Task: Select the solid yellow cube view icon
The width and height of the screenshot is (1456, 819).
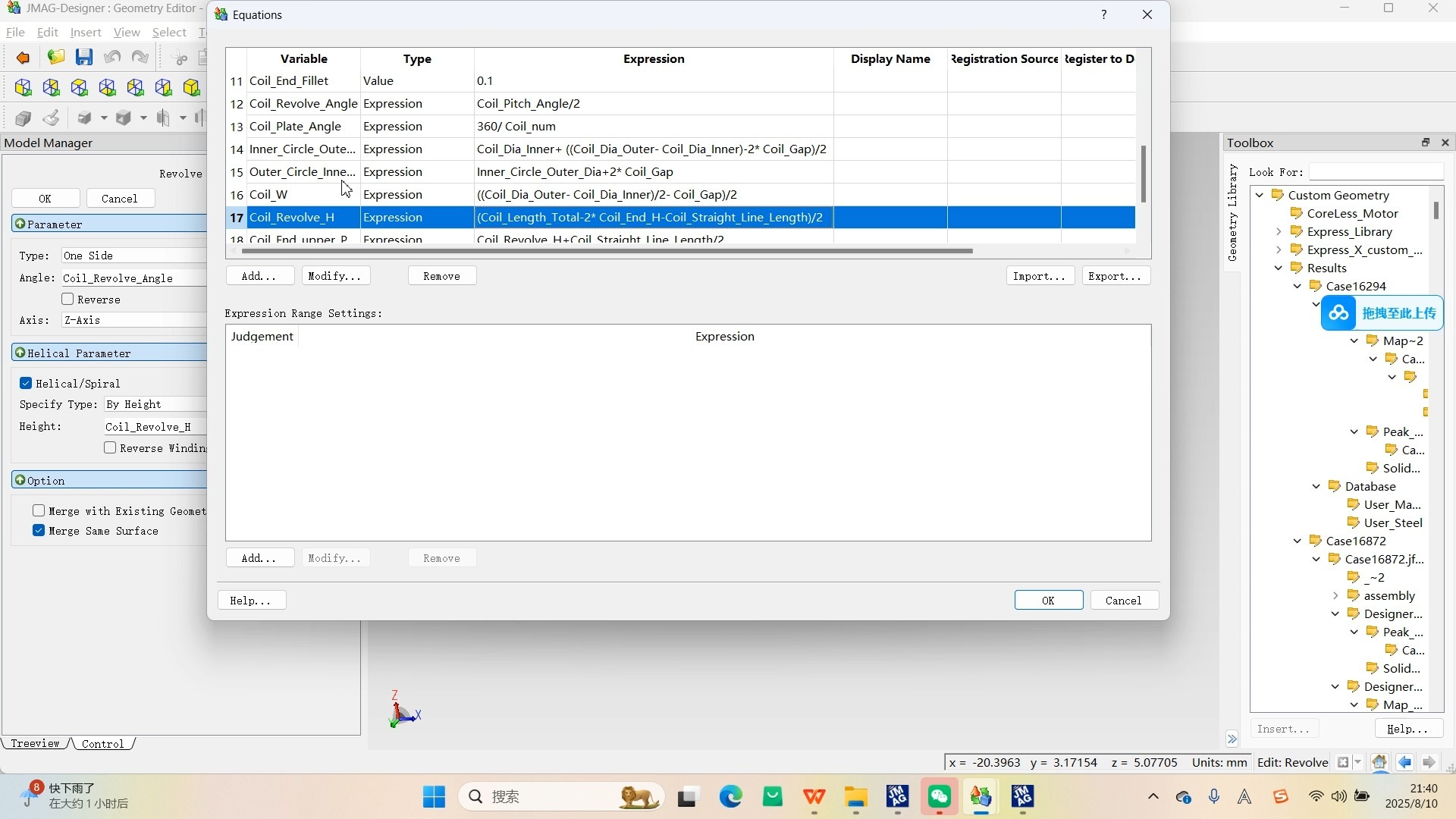Action: pyautogui.click(x=192, y=88)
